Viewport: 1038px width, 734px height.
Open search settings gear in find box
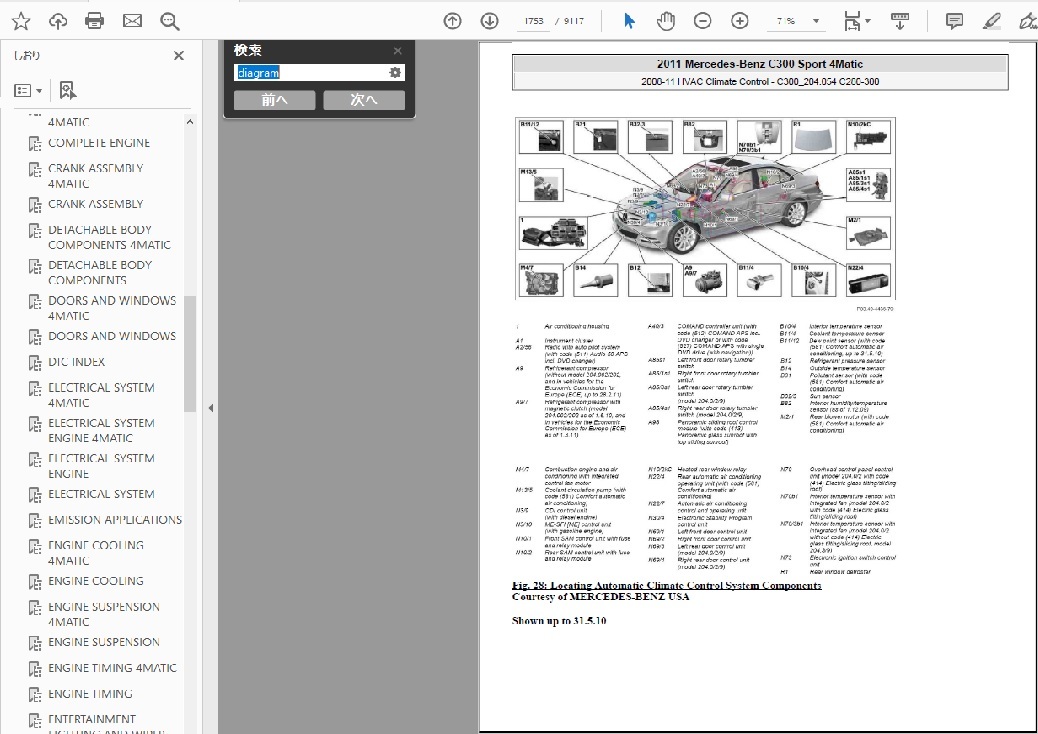(395, 73)
